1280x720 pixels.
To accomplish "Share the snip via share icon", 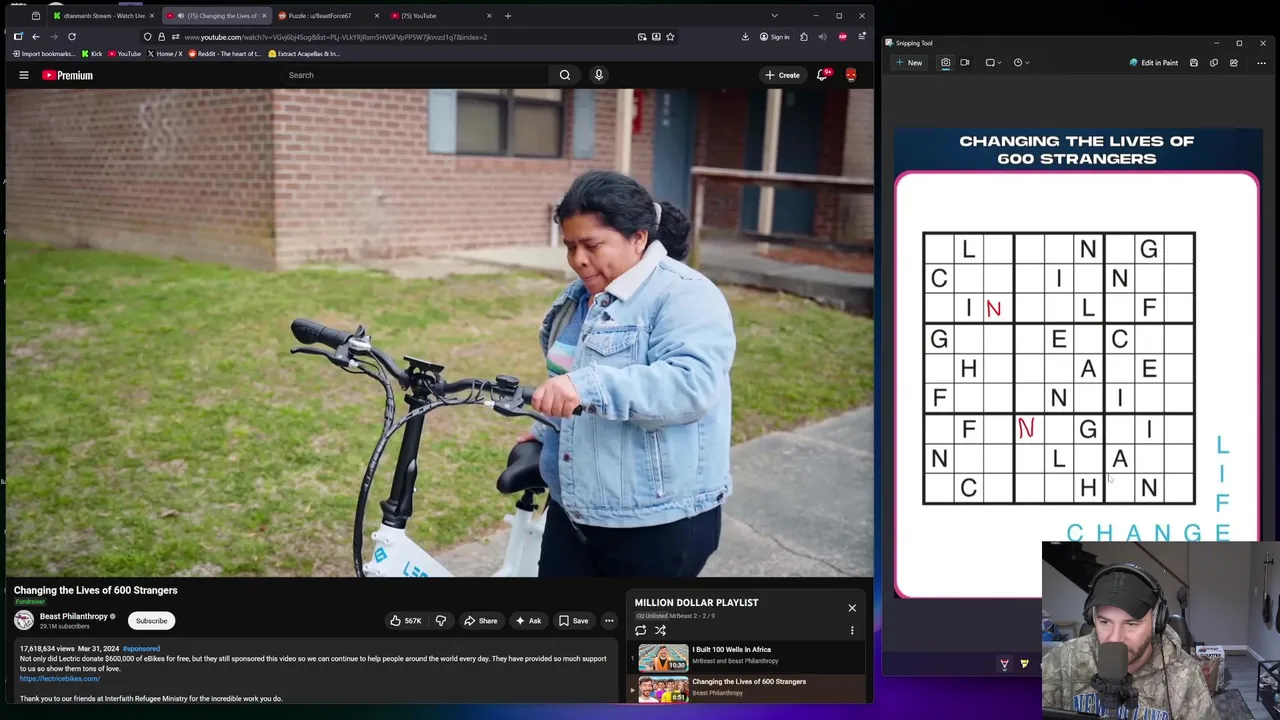I will 1234,62.
